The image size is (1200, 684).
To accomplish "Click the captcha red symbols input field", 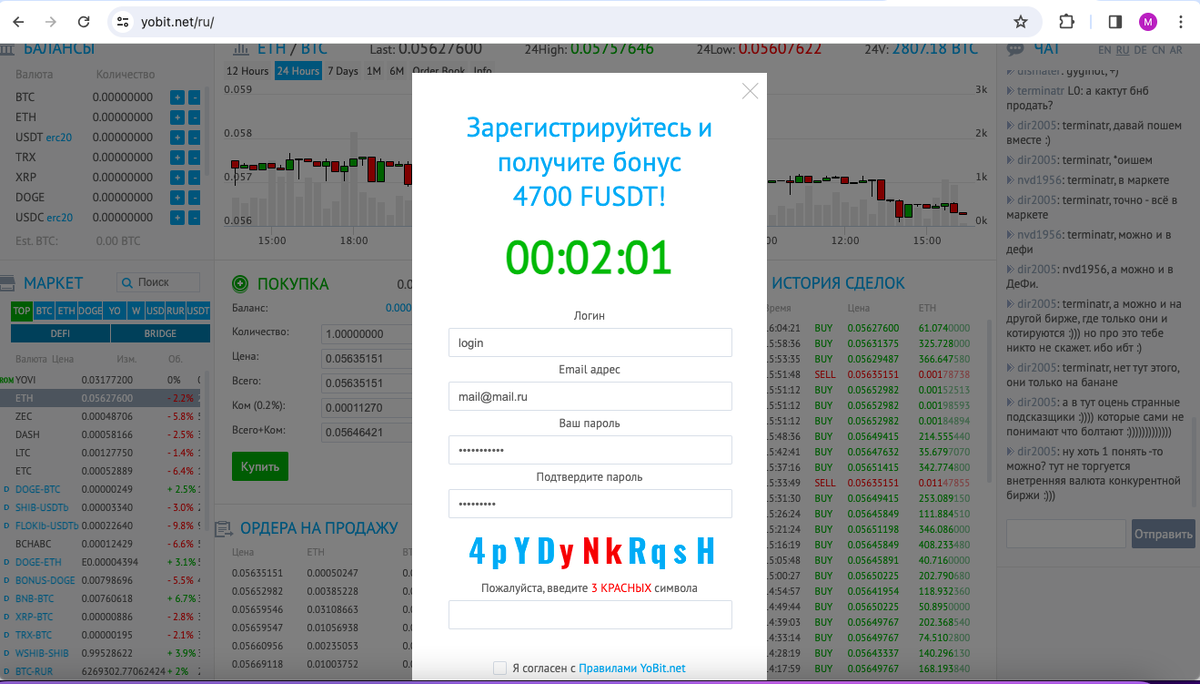I will (590, 614).
